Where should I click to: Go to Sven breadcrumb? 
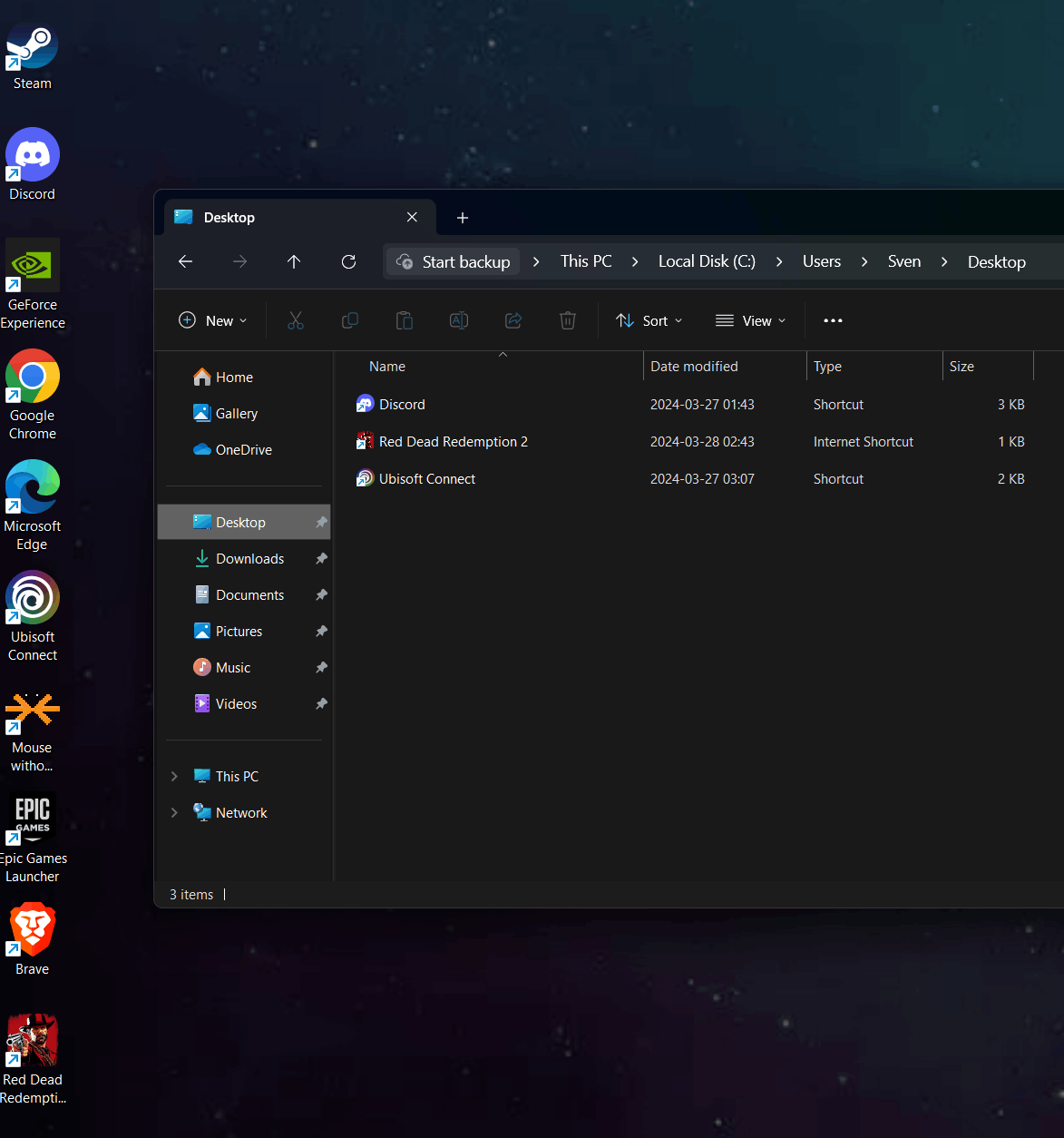904,261
